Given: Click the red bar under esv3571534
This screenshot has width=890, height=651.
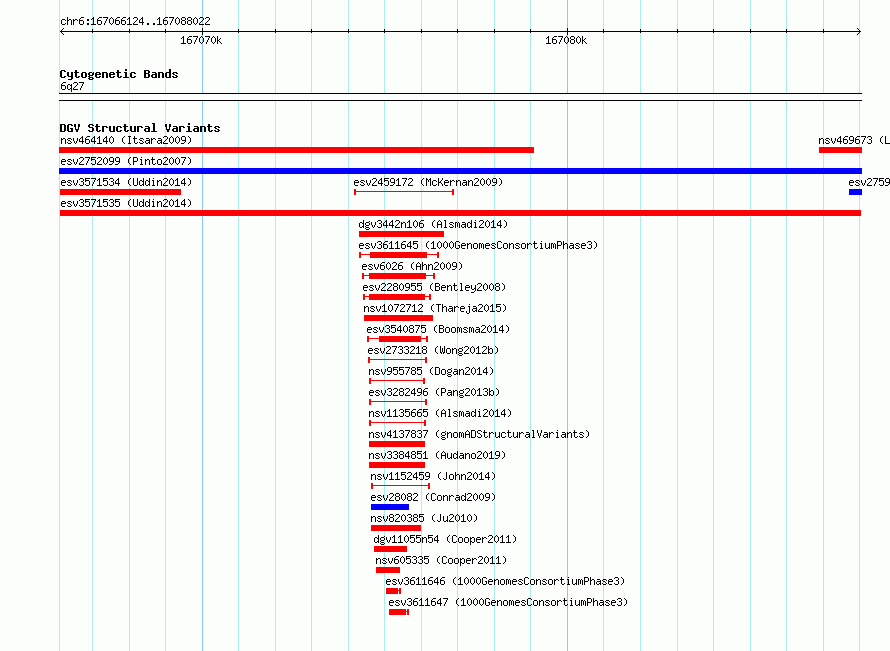Looking at the screenshot, I should click(120, 192).
